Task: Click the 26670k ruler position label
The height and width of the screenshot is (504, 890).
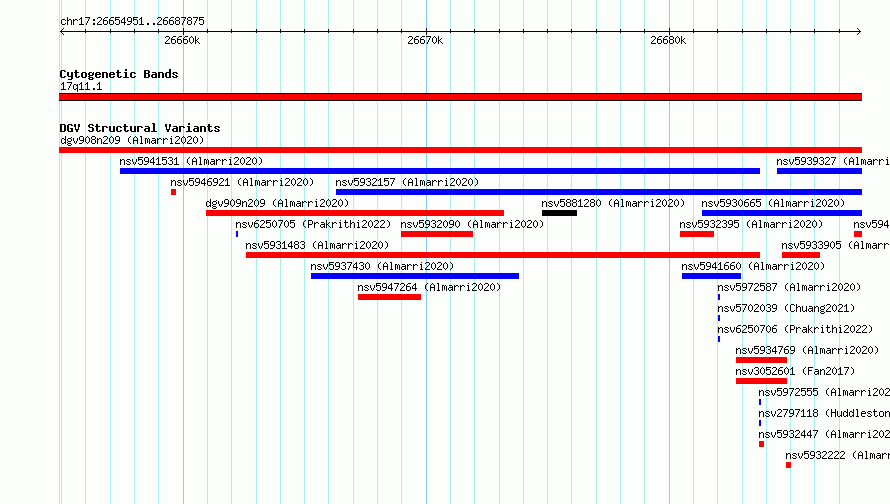Action: (x=425, y=40)
